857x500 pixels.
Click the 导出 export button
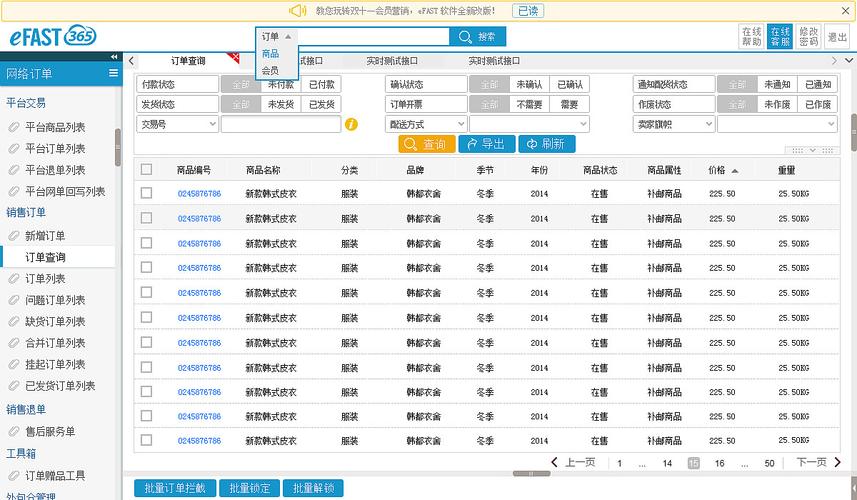tap(486, 144)
